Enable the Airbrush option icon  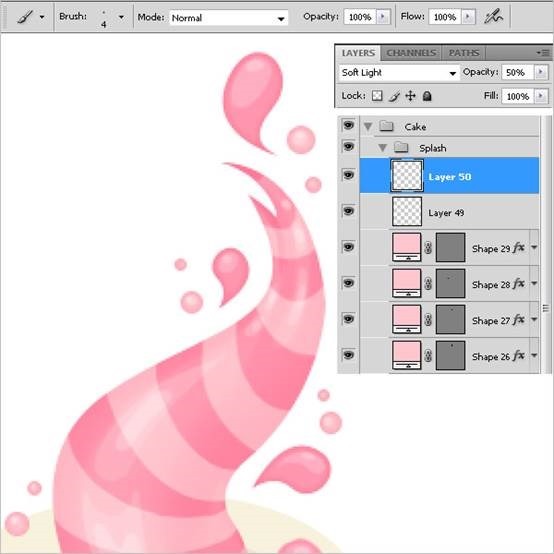[493, 17]
